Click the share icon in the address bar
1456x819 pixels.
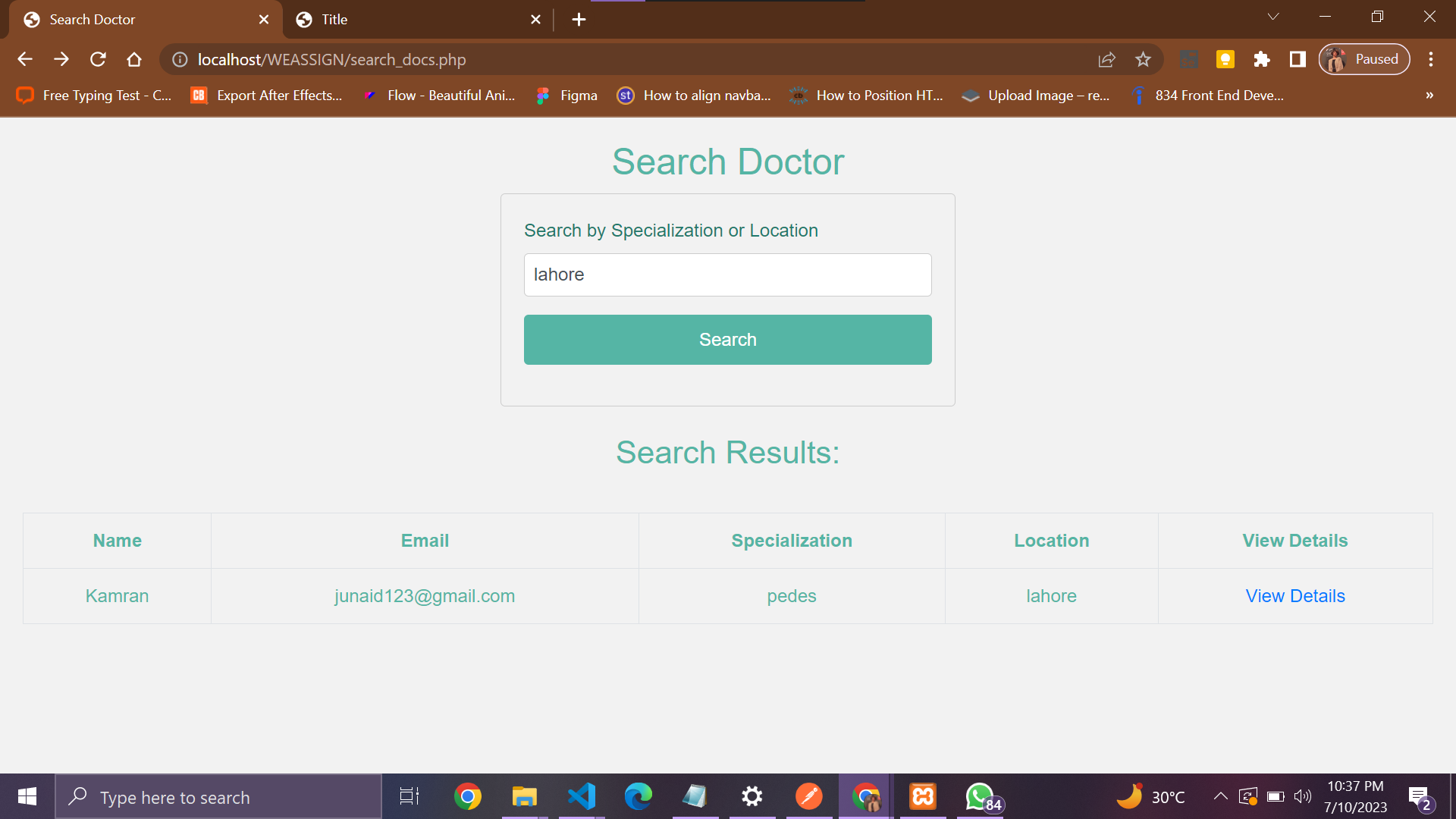coord(1107,59)
